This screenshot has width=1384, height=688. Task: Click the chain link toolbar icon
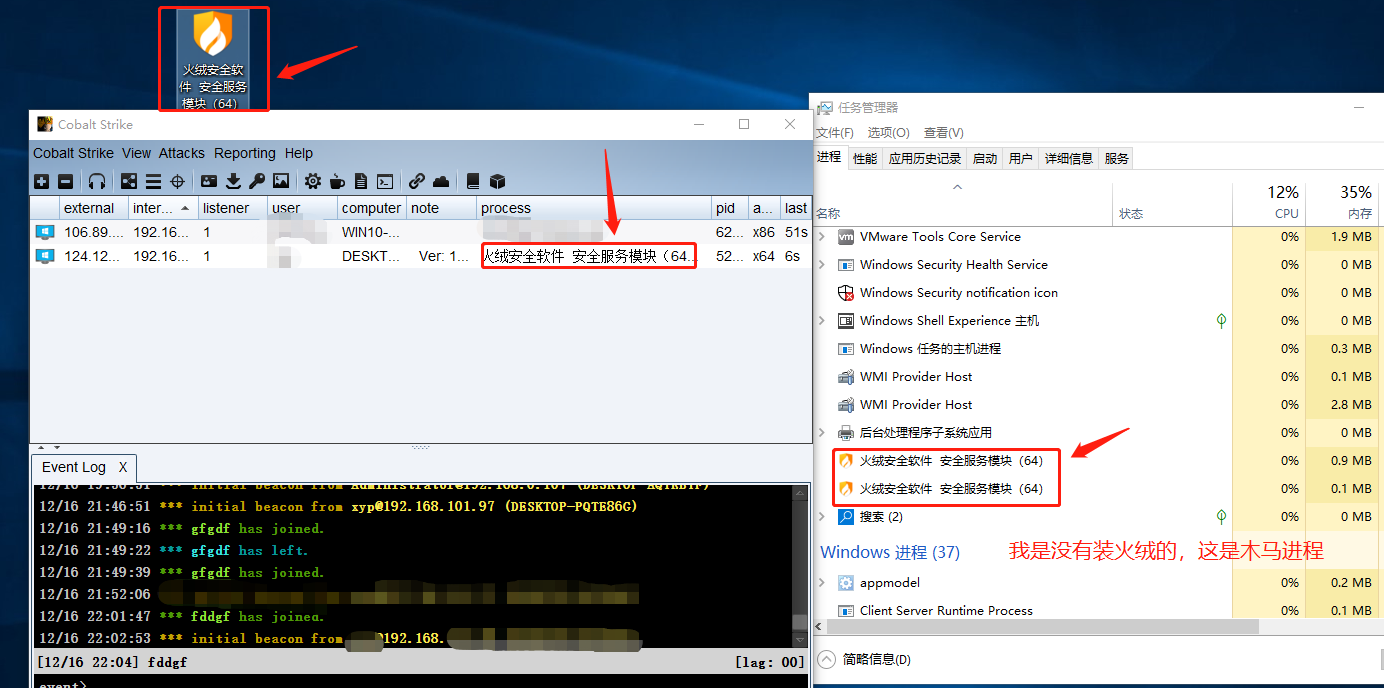(x=417, y=181)
